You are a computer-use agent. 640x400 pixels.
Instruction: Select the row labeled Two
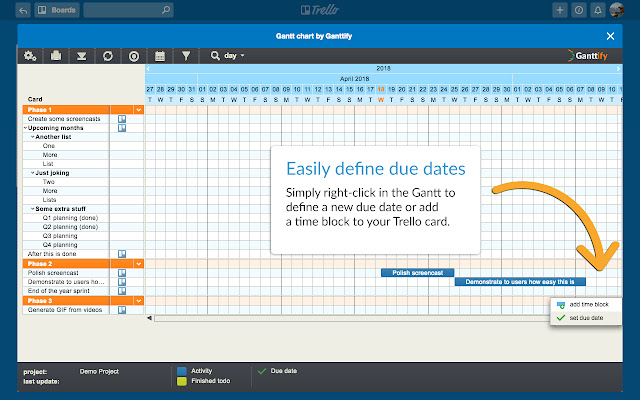tap(83, 182)
